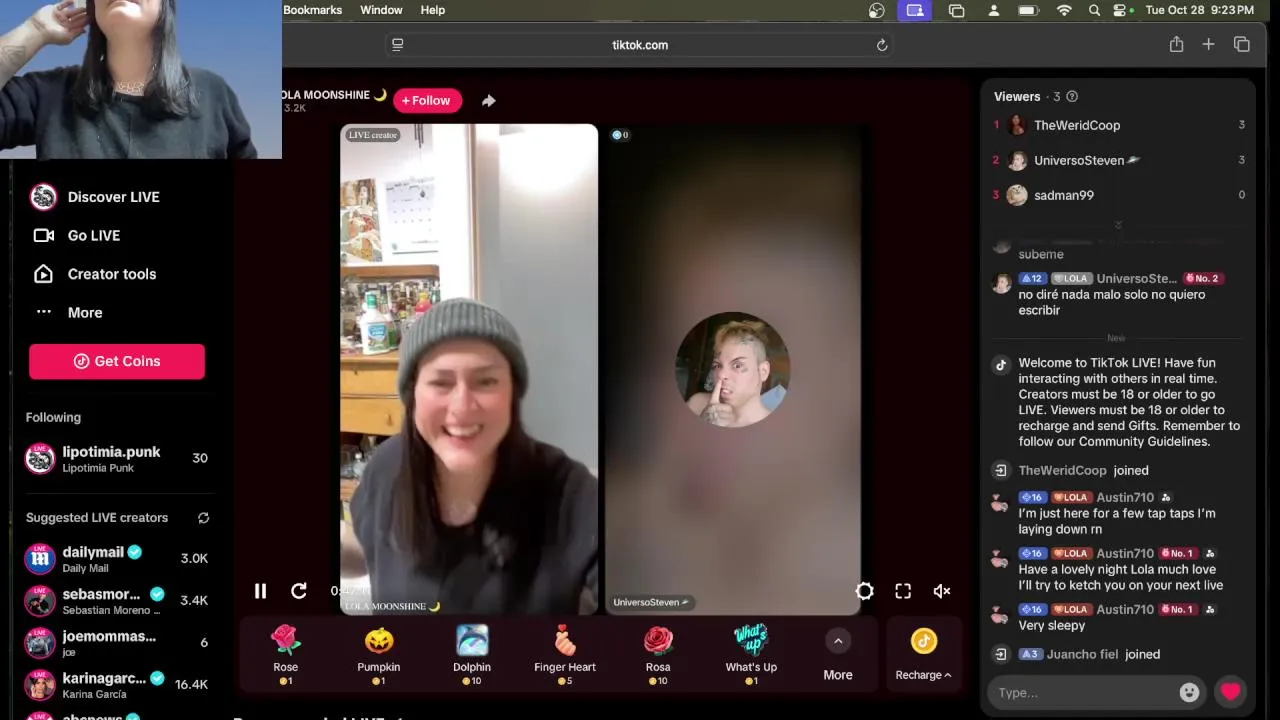Viewport: 1280px width, 720px height.
Task: Click the menu bar date and time
Action: click(x=1199, y=10)
